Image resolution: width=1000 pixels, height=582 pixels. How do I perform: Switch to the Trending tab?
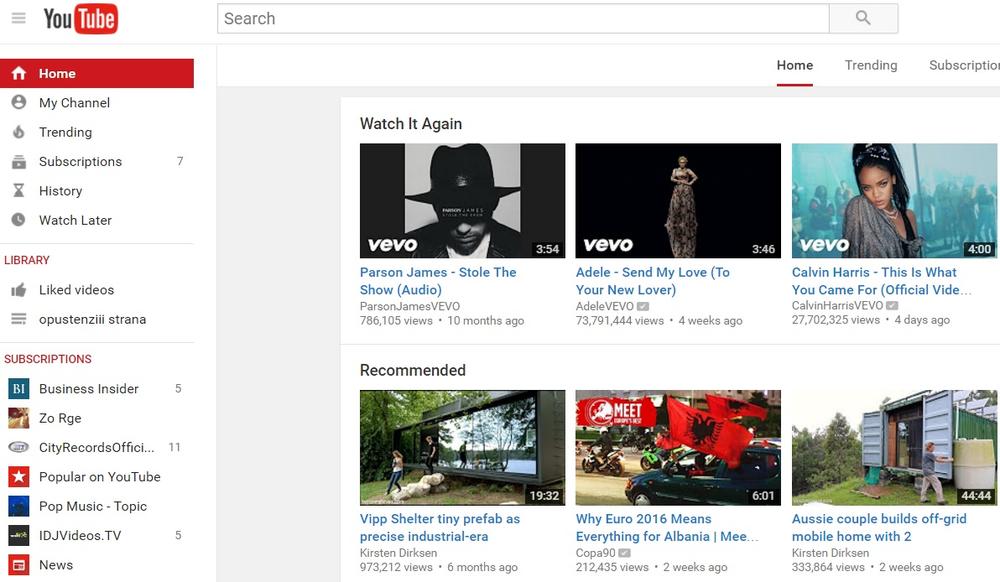point(870,65)
